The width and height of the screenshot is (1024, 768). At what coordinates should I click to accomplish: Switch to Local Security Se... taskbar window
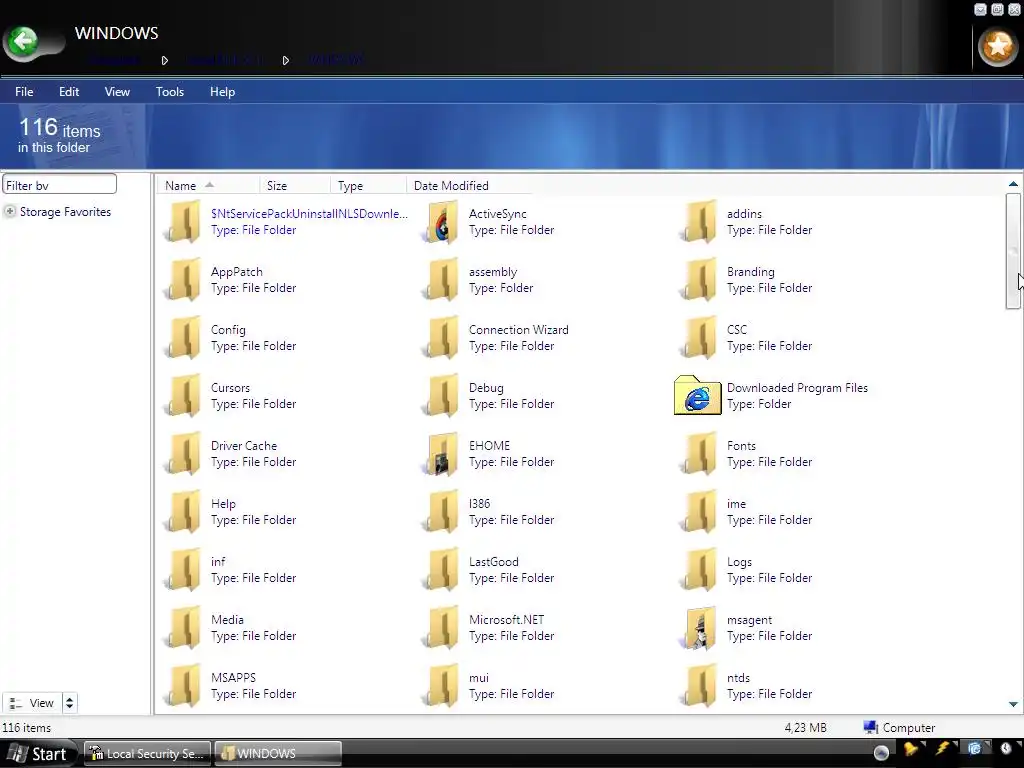pos(148,754)
